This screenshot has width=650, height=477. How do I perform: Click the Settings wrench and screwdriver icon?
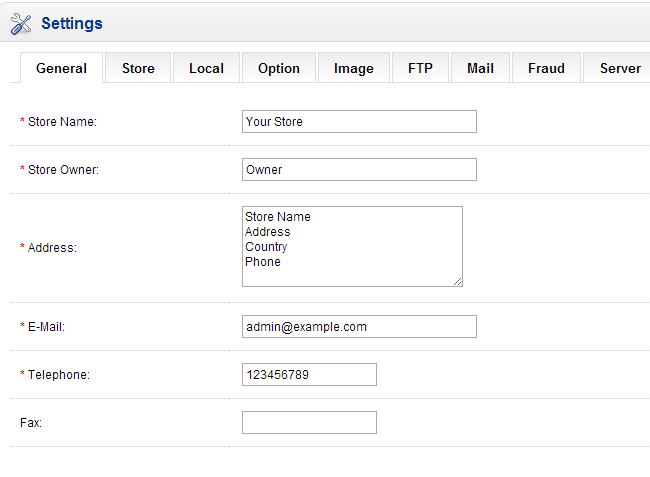tap(21, 24)
